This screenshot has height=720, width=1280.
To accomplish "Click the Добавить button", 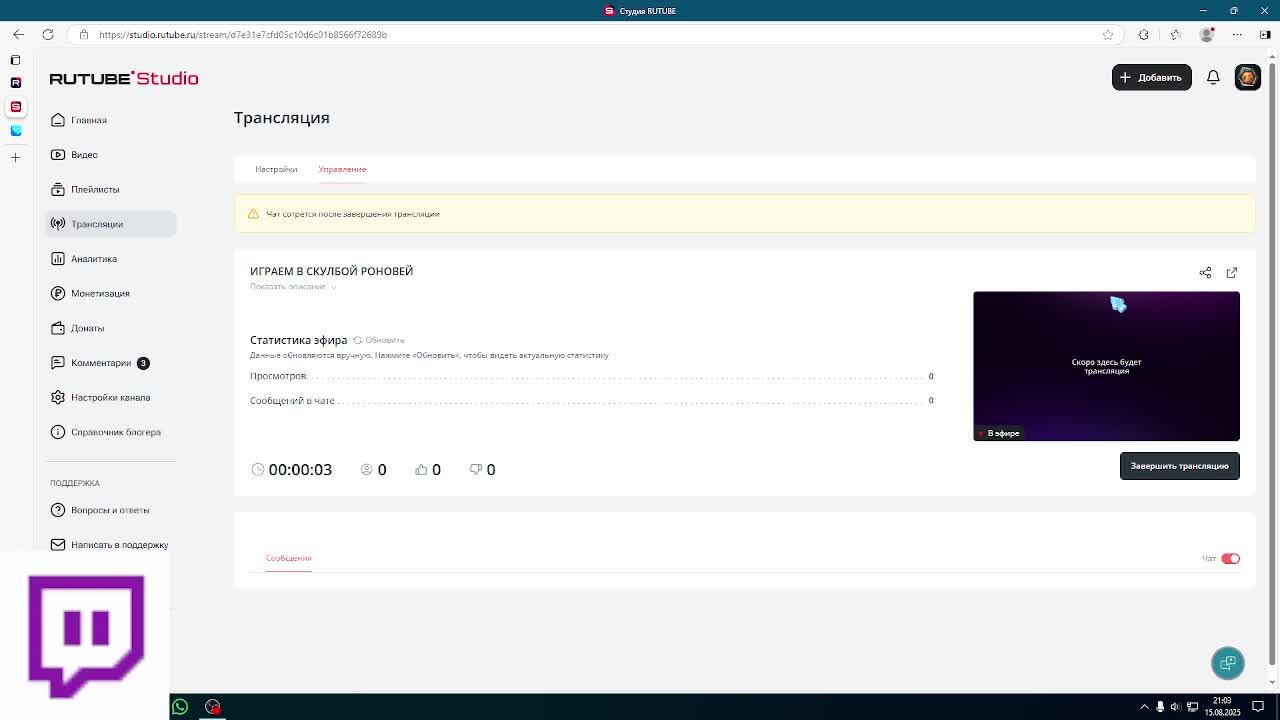I will [x=1151, y=77].
